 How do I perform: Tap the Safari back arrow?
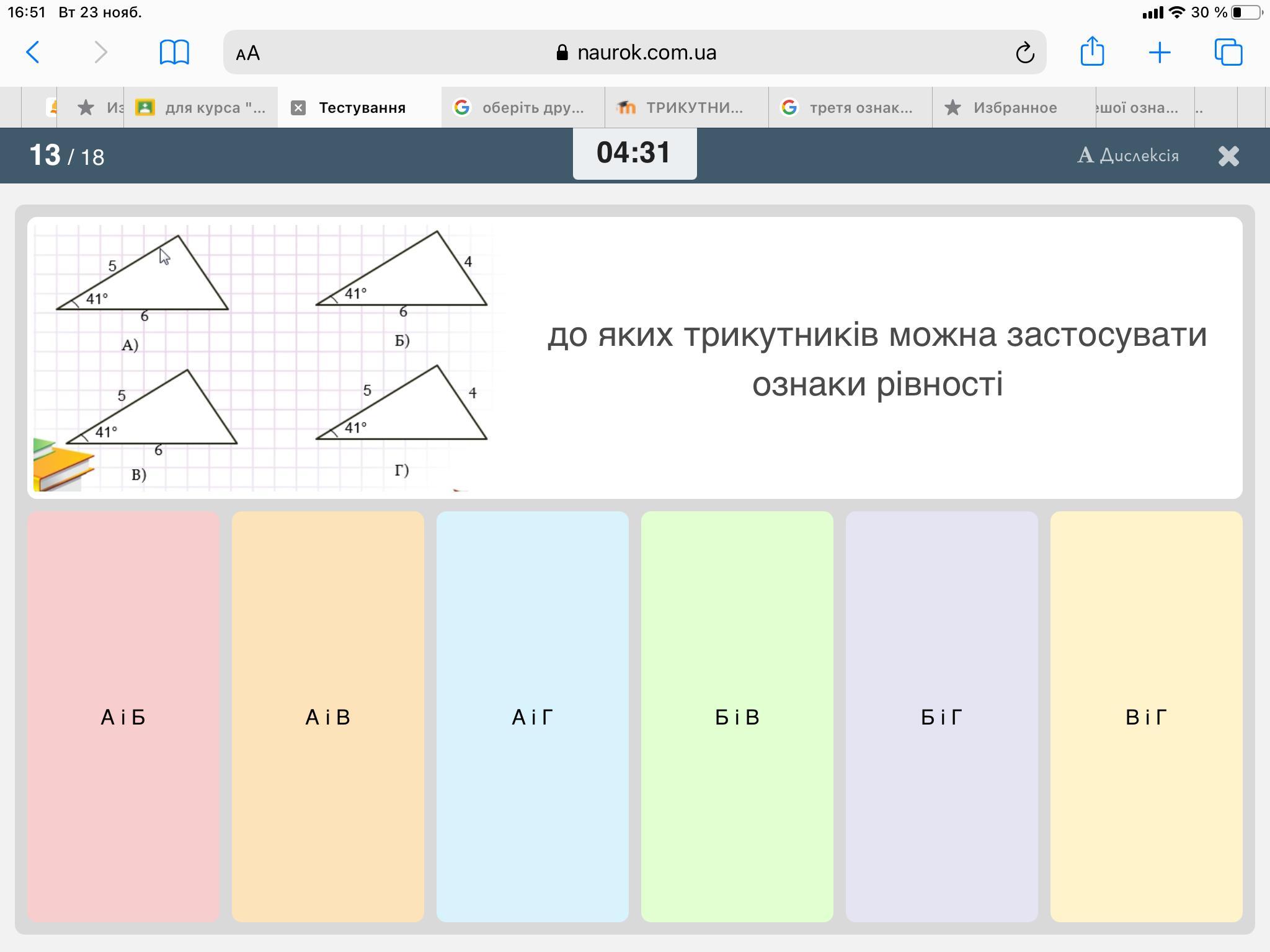pyautogui.click(x=33, y=53)
